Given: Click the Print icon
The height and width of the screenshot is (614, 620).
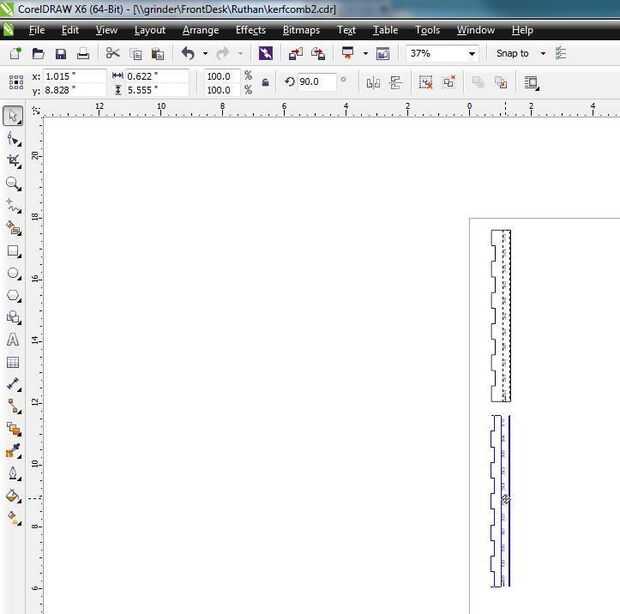Looking at the screenshot, I should point(83,53).
